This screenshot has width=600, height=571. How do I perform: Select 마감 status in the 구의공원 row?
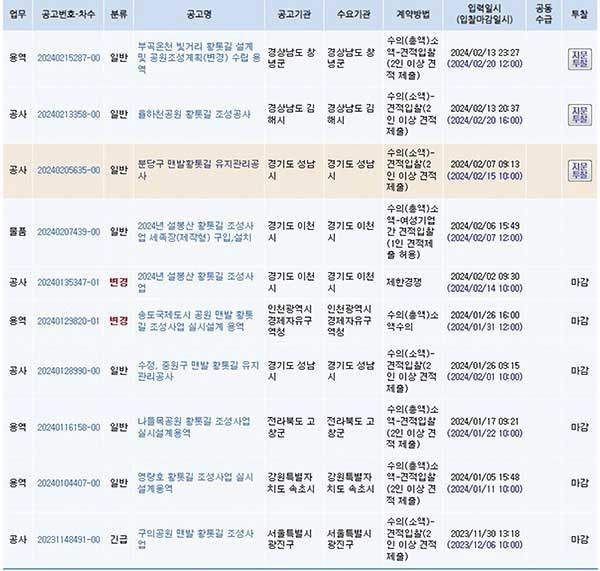(579, 540)
